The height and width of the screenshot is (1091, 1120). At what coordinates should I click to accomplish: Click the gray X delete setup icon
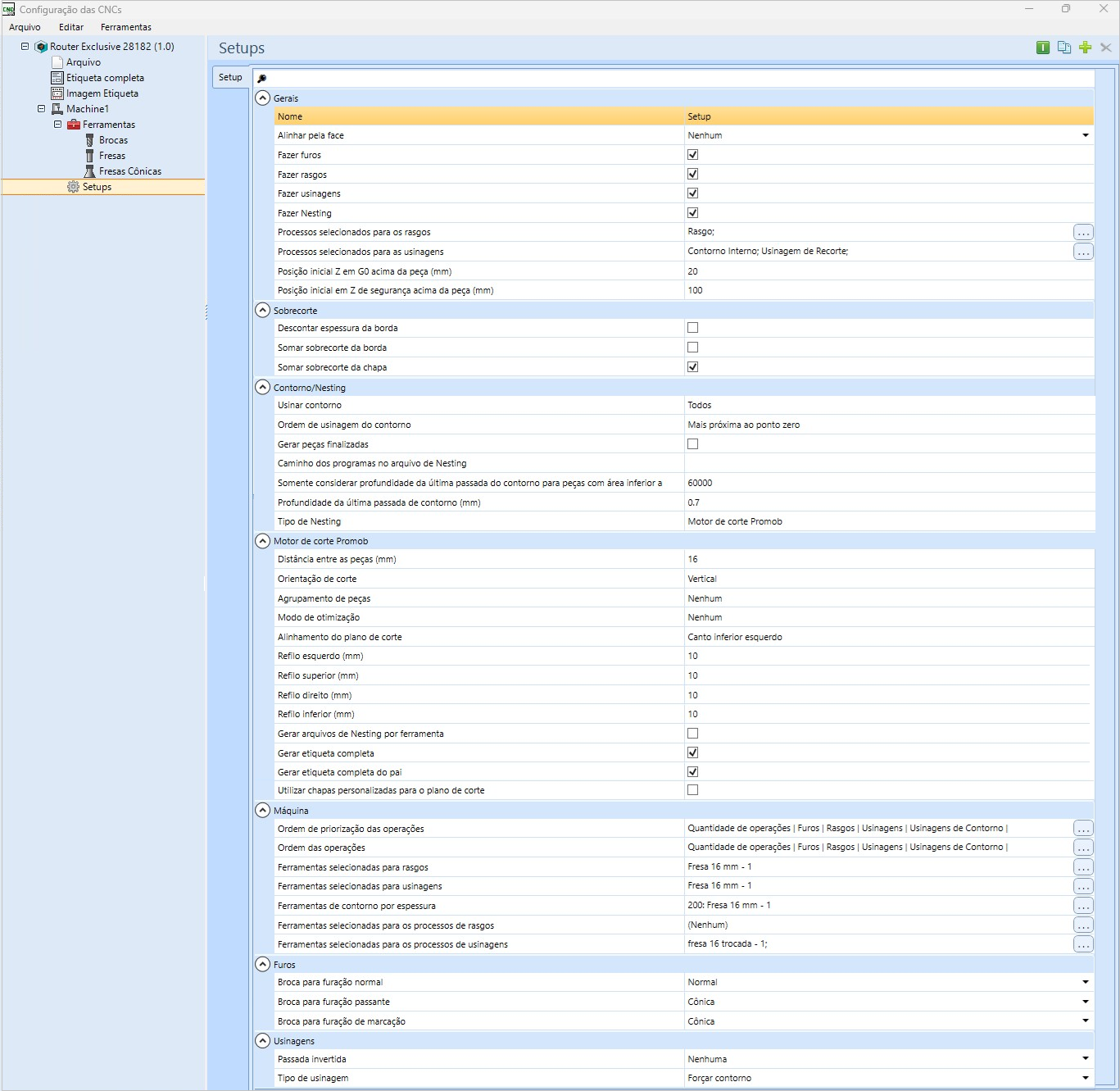coord(1106,48)
